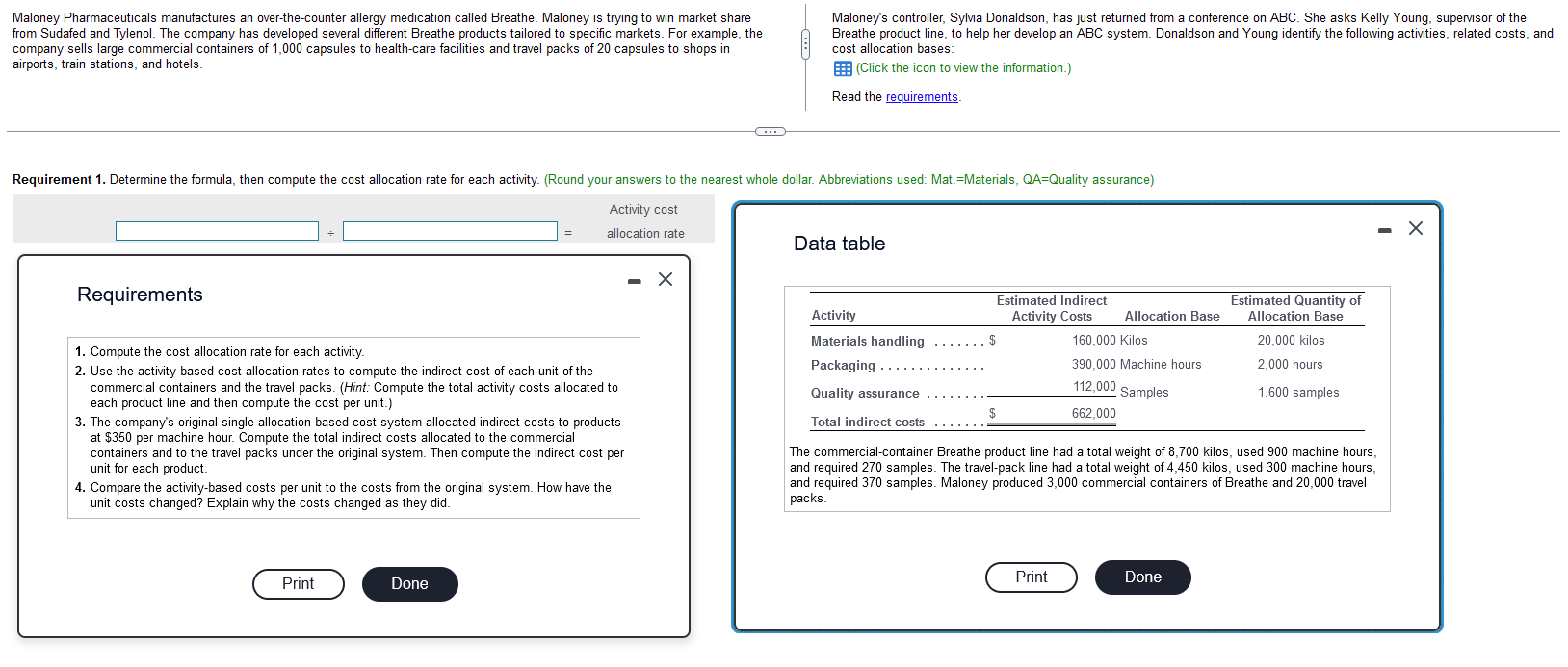Click the 'Samples' allocation base cell
Viewport: 1568px width, 667px height.
click(1144, 393)
